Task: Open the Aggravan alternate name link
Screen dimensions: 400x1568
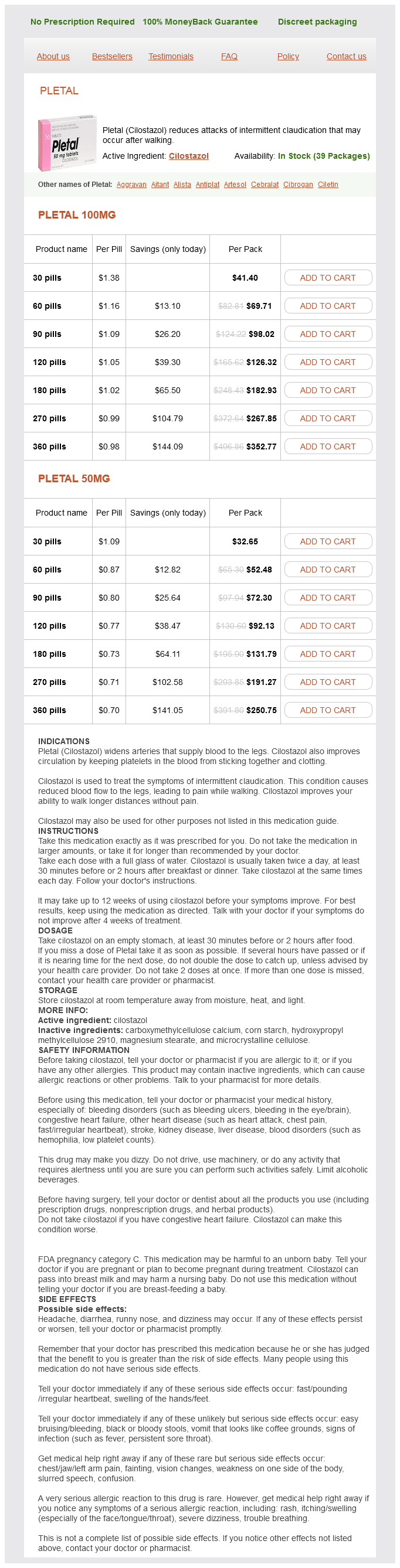Action: (x=131, y=185)
